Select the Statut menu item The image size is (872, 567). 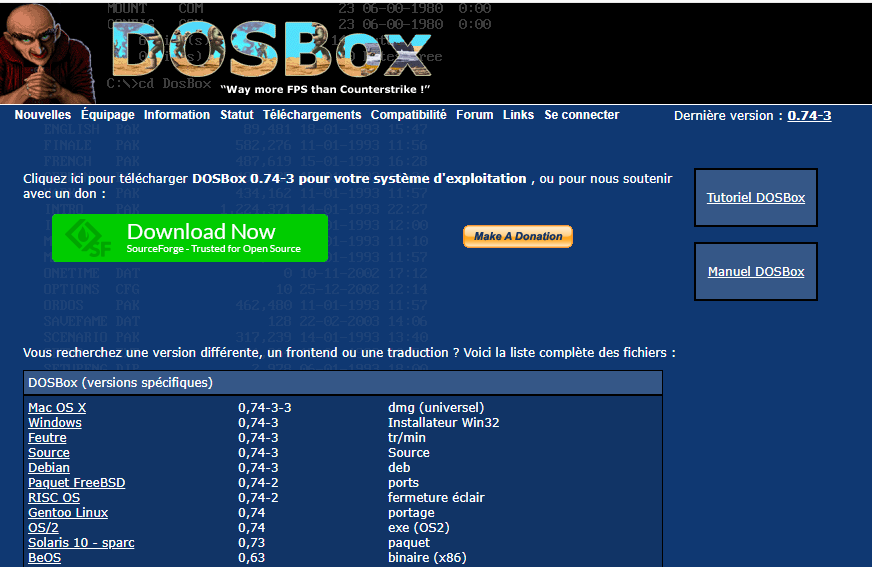click(x=237, y=115)
